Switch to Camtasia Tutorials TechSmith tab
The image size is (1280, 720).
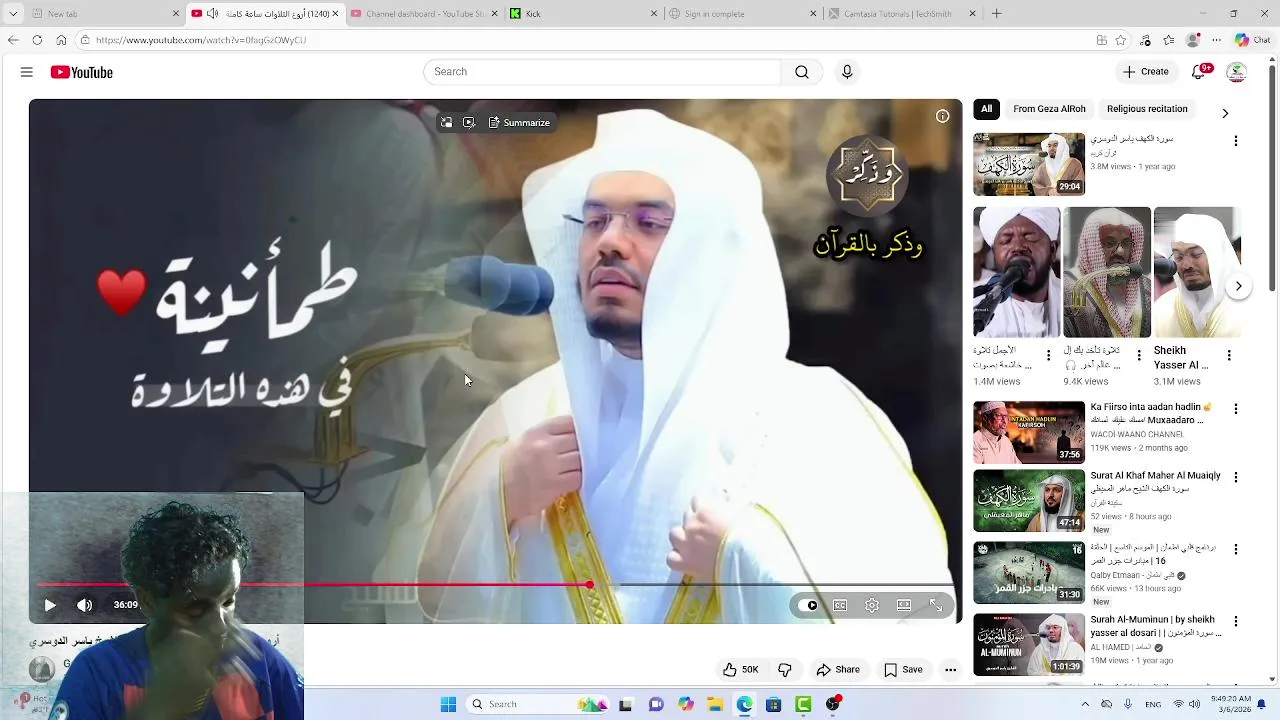coord(900,14)
